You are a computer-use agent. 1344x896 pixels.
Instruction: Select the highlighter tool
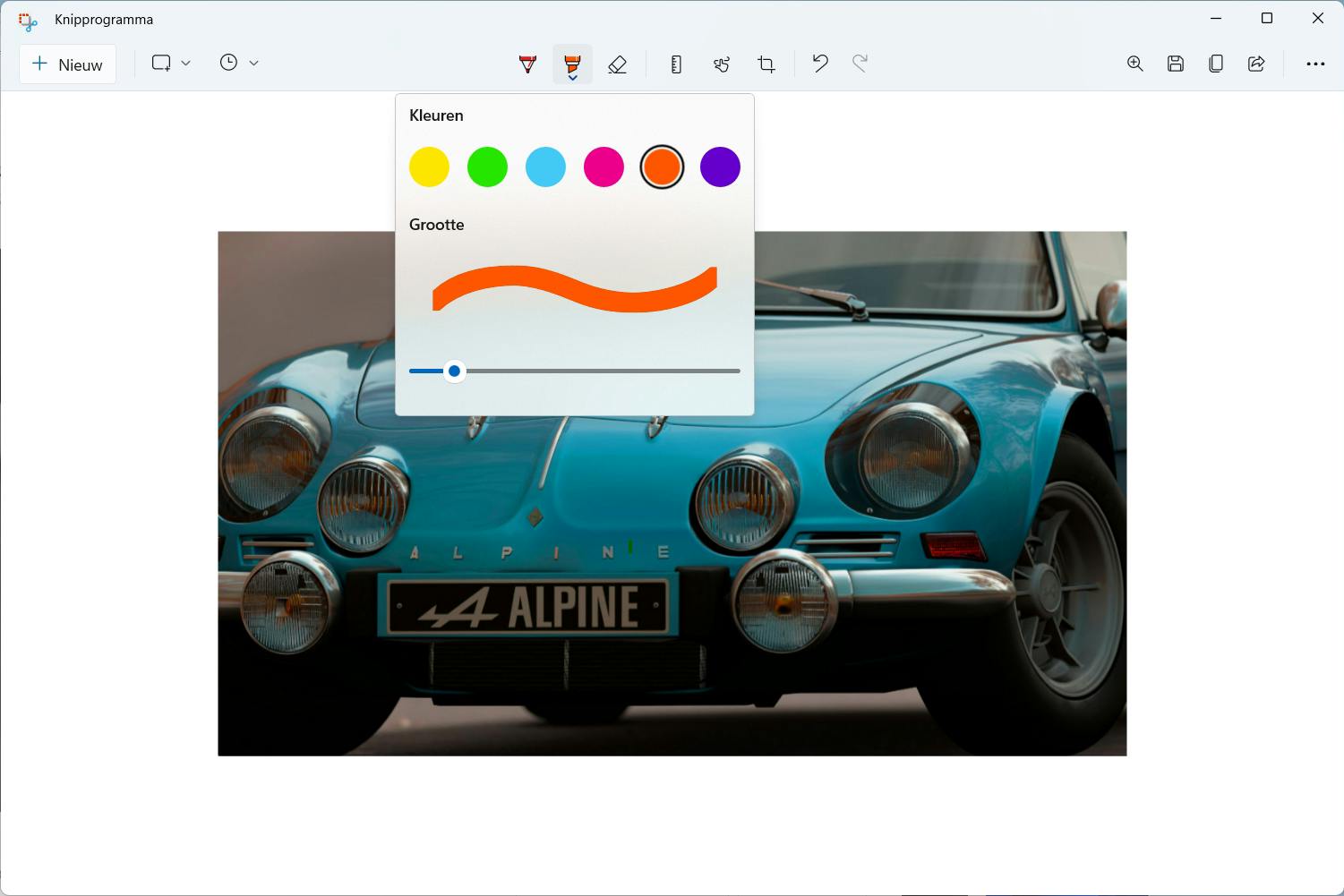(572, 64)
